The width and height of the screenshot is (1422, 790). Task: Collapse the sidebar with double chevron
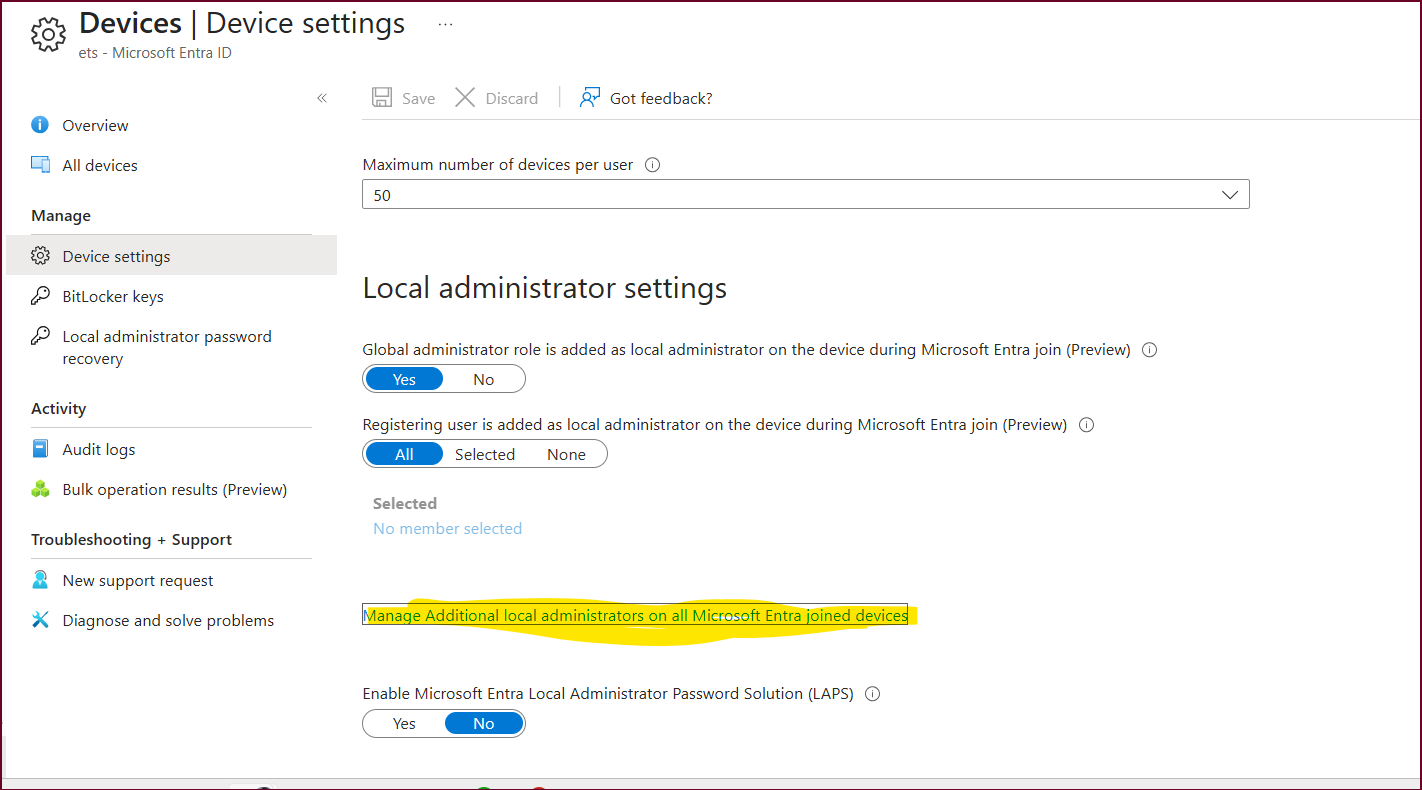322,98
